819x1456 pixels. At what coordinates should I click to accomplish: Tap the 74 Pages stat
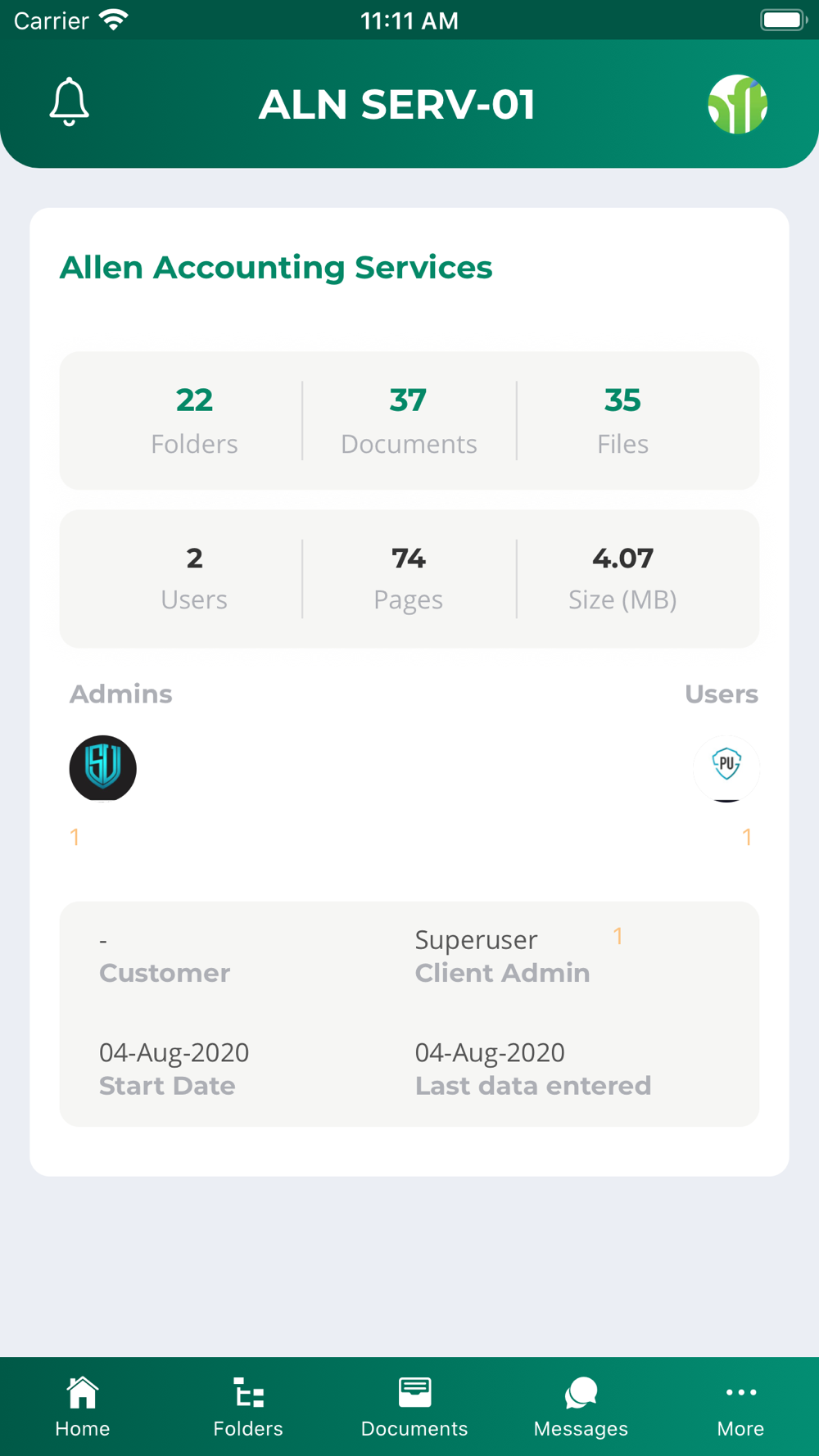coord(409,578)
